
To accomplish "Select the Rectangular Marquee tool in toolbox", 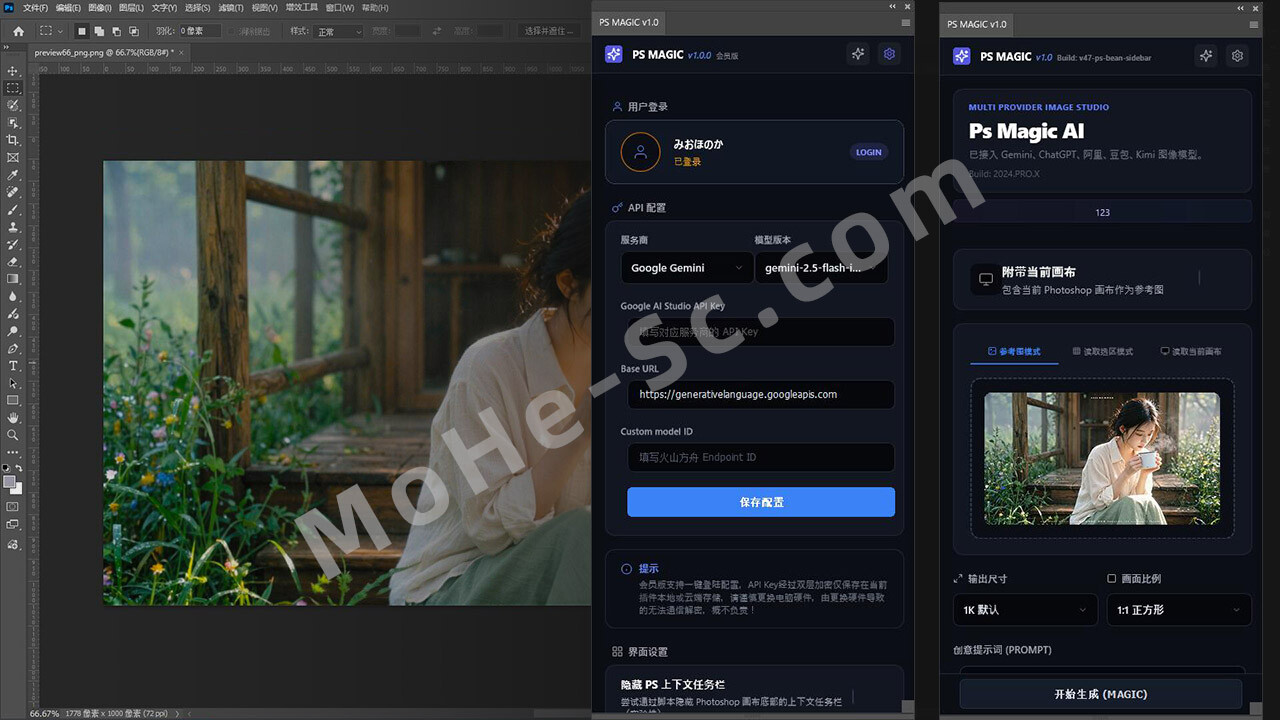I will point(13,88).
